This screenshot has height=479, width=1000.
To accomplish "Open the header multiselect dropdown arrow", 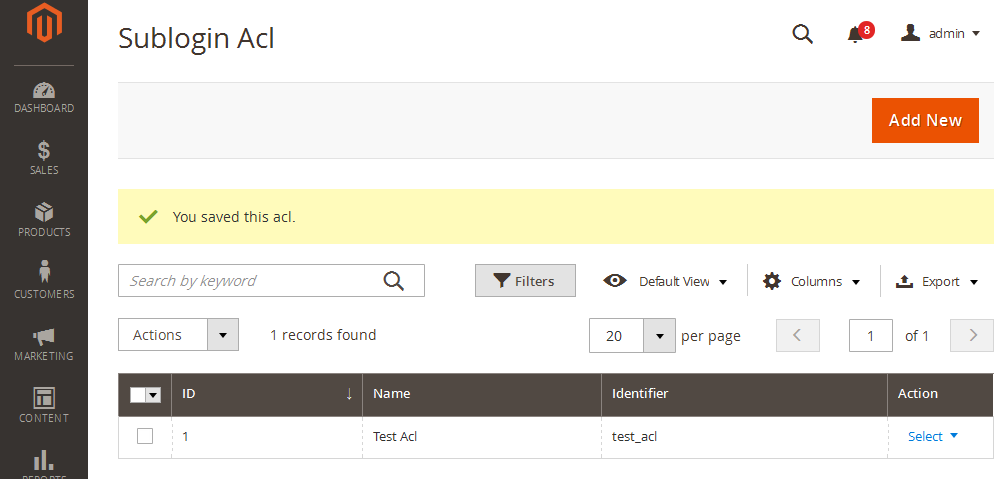I will [x=153, y=395].
